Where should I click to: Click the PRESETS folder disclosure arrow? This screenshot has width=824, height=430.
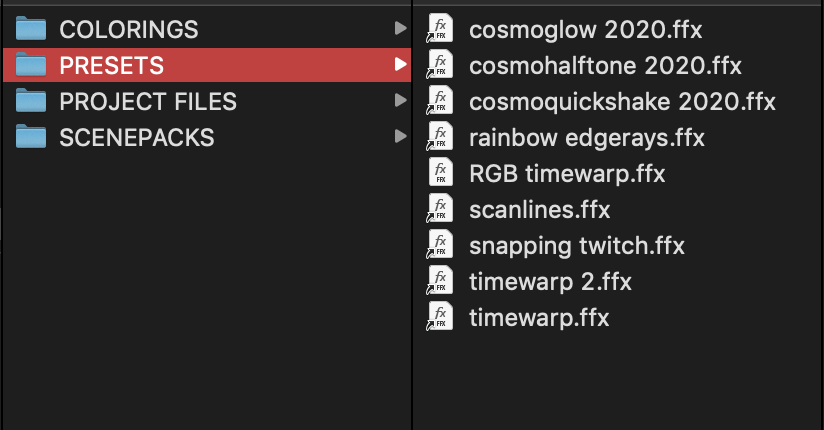pos(400,65)
